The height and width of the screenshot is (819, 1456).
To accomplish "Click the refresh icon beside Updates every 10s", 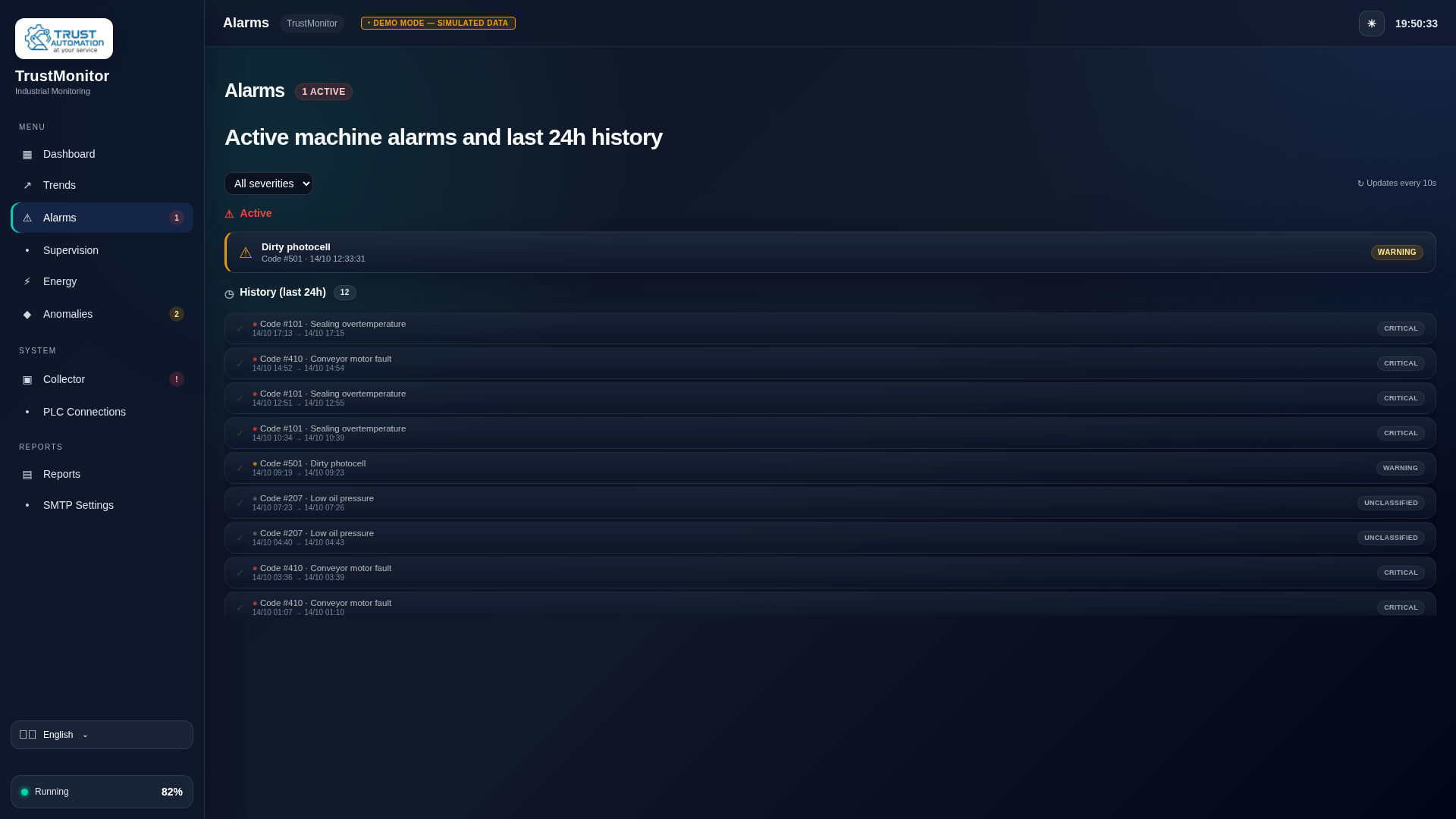I will [x=1360, y=184].
